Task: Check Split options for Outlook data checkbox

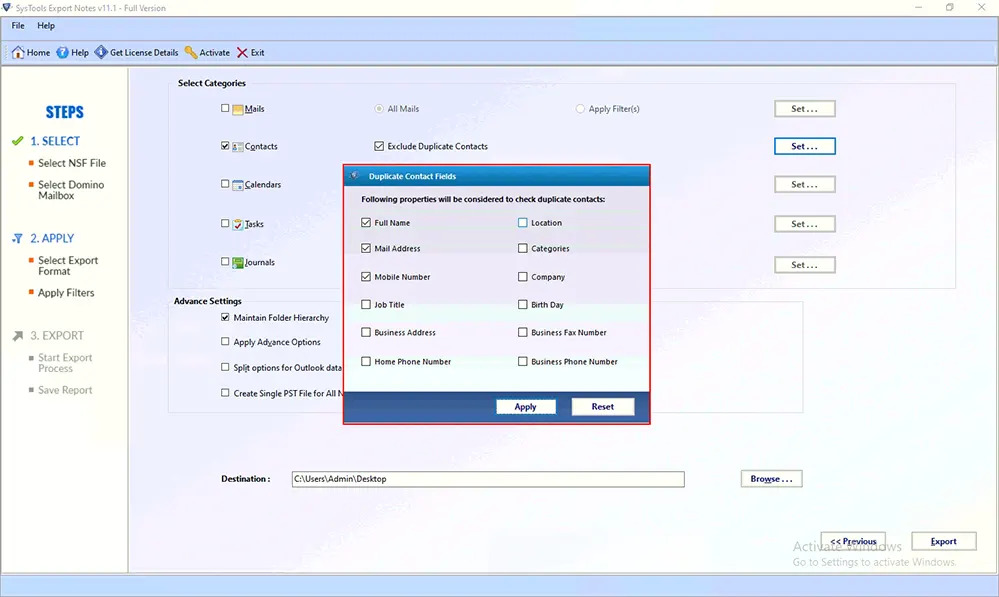Action: click(225, 367)
